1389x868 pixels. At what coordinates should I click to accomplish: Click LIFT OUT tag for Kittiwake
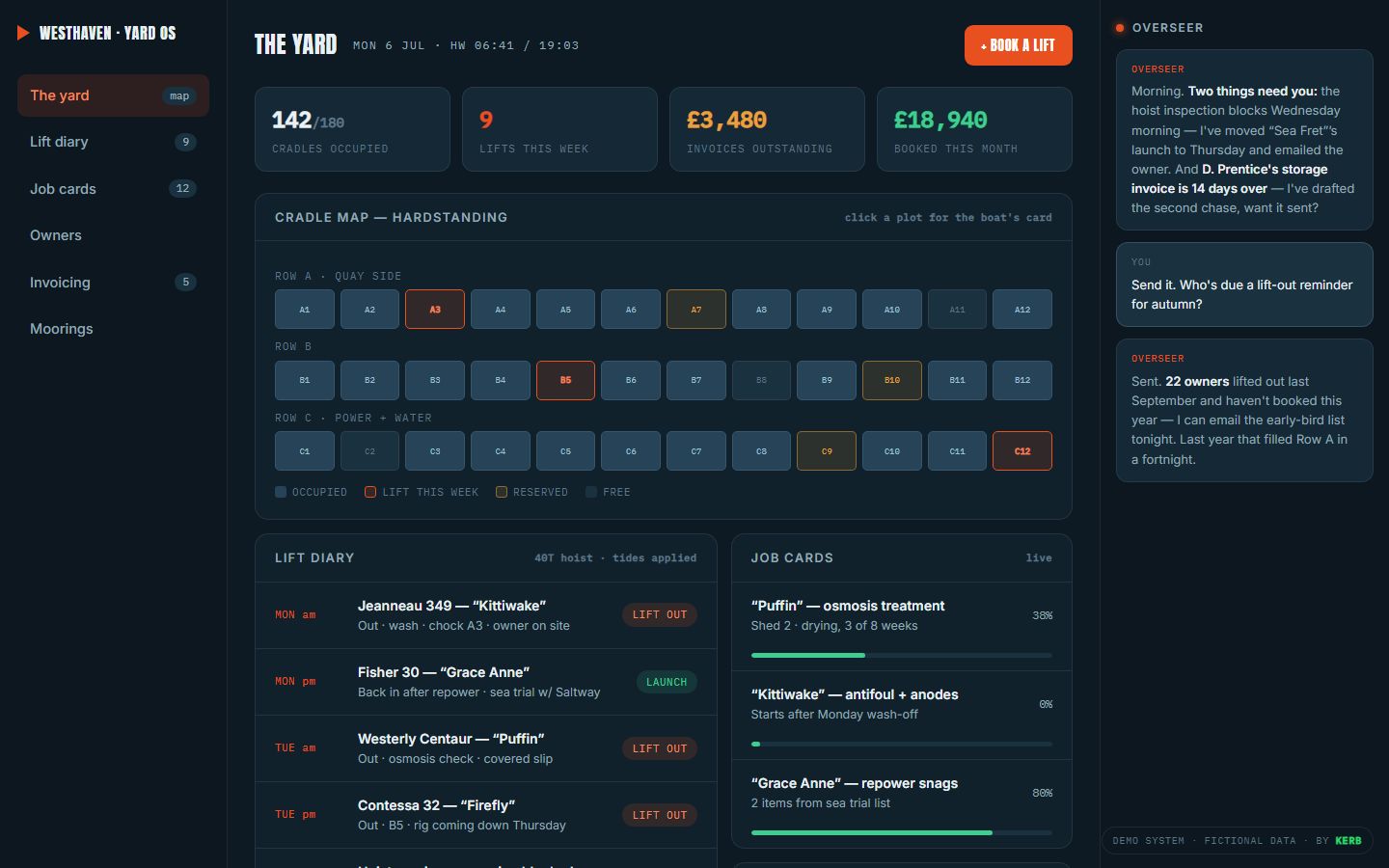[660, 614]
